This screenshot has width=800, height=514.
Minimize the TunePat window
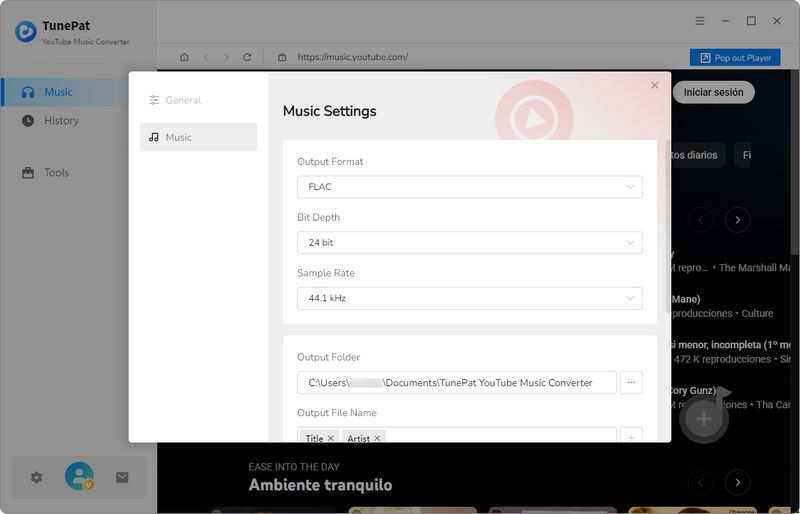(x=725, y=21)
